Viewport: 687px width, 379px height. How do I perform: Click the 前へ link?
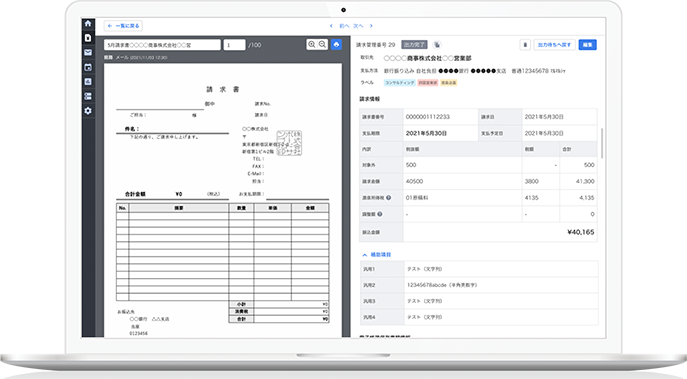click(x=344, y=26)
